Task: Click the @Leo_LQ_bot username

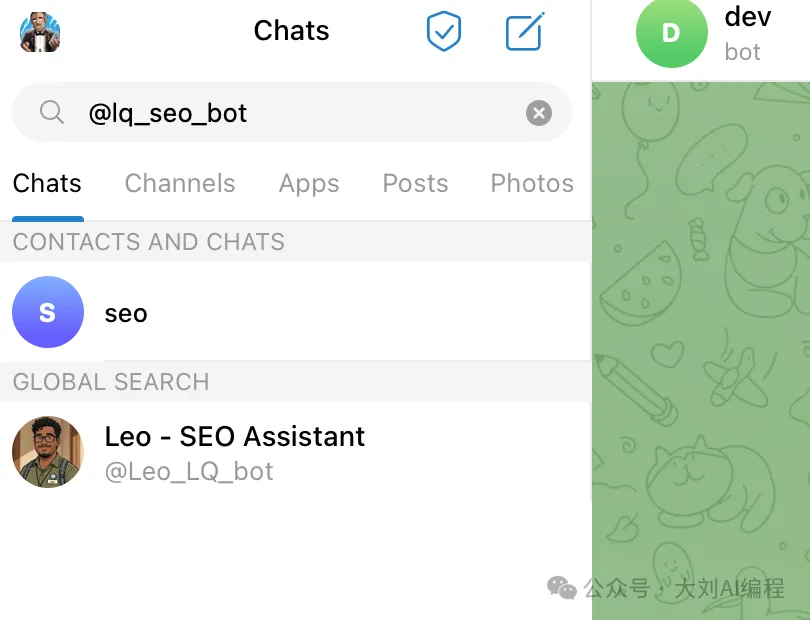Action: [189, 471]
